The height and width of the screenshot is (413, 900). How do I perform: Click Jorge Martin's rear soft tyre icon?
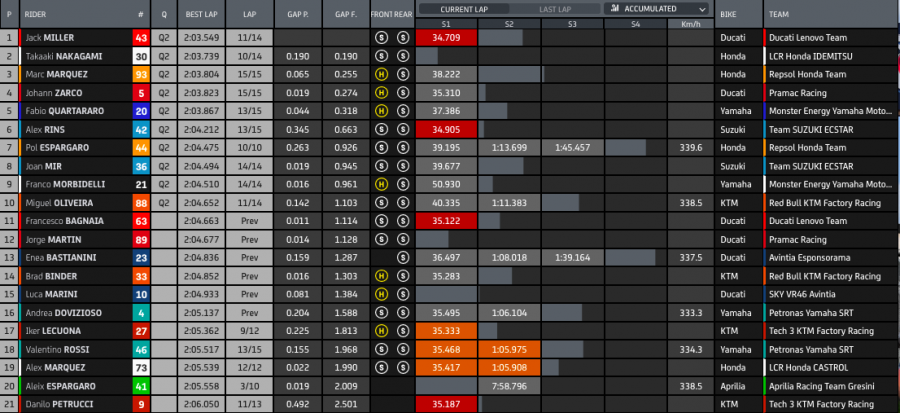402,240
